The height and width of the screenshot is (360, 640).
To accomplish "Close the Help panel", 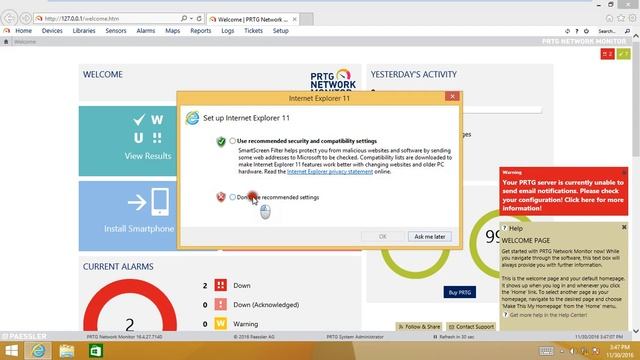I will (624, 227).
